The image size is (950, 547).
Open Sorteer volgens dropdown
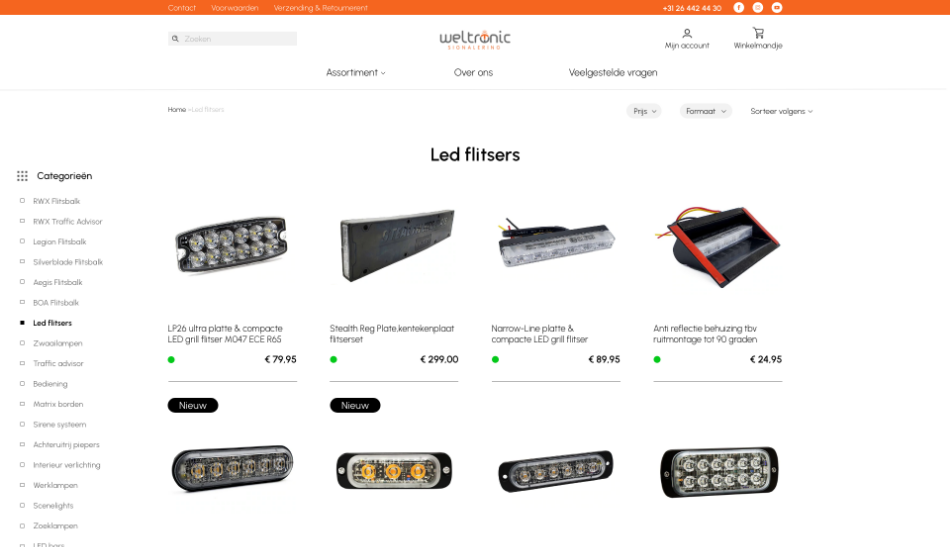point(782,111)
